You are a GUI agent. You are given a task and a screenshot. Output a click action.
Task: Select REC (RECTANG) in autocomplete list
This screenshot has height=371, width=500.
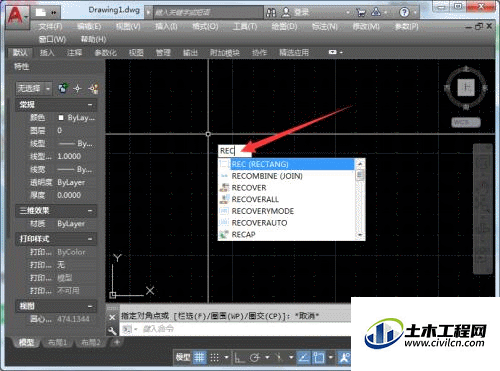[287, 164]
